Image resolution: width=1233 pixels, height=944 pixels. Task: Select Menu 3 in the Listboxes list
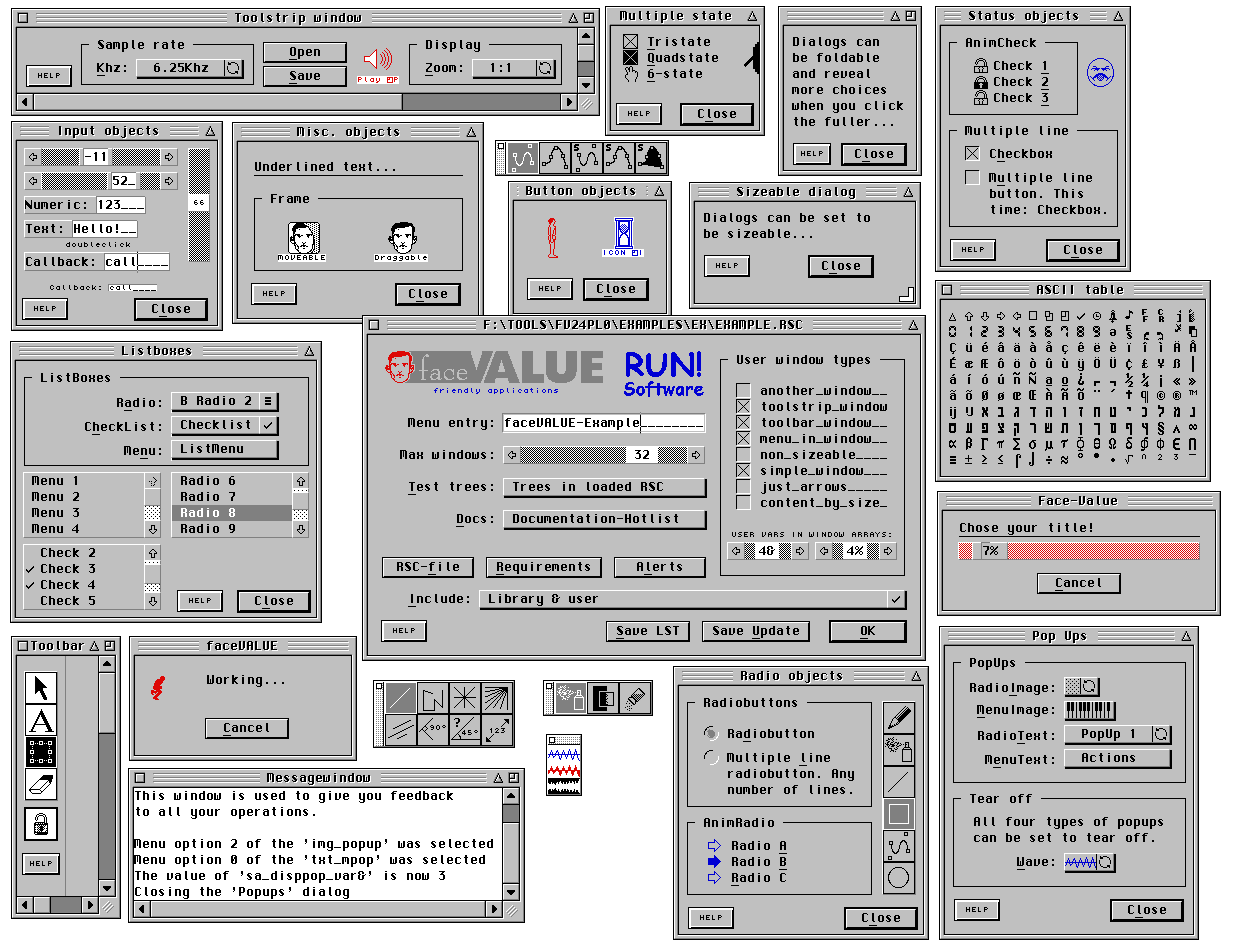coord(84,513)
